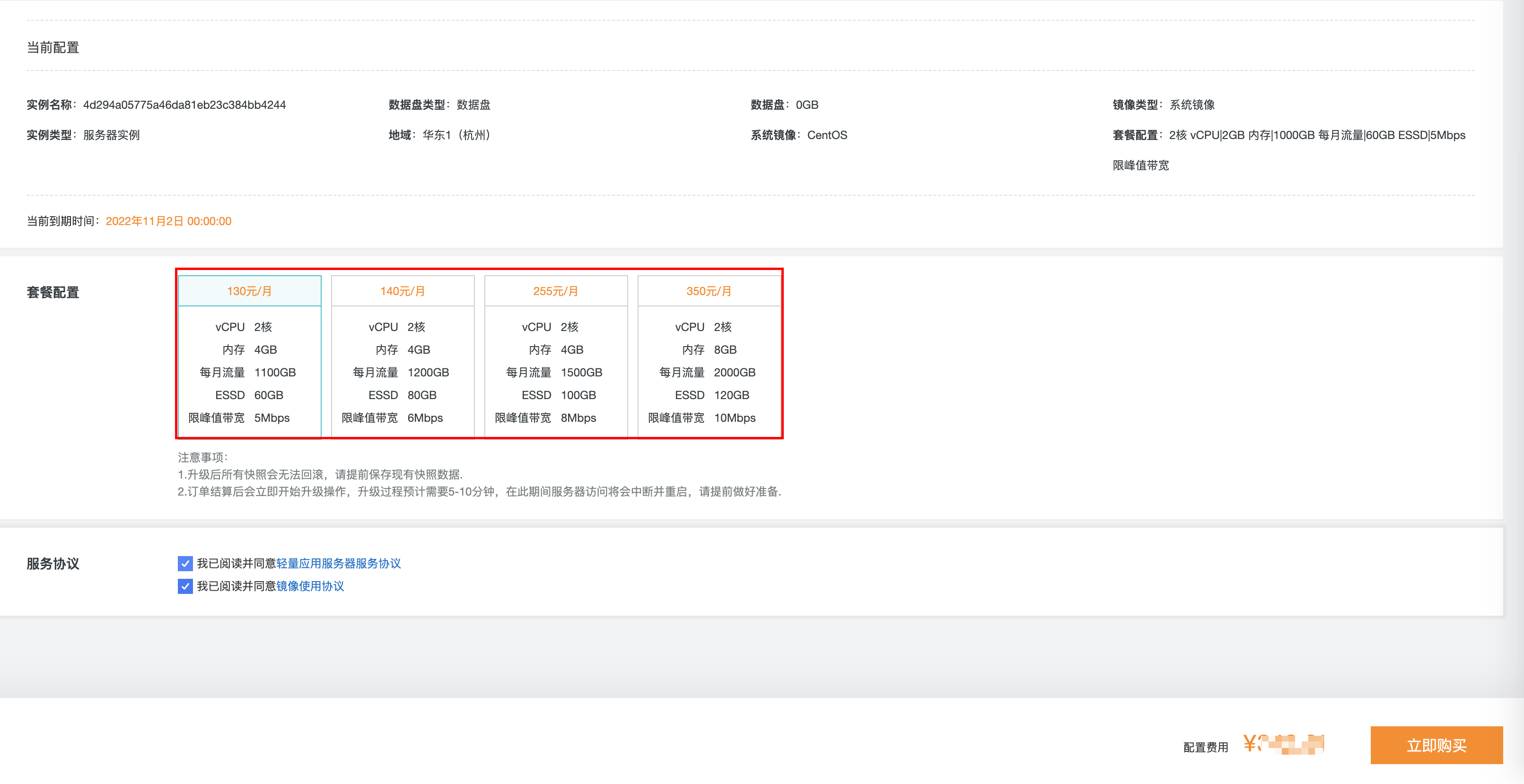Click the 8GB memory value
Image resolution: width=1524 pixels, height=784 pixels.
725,350
